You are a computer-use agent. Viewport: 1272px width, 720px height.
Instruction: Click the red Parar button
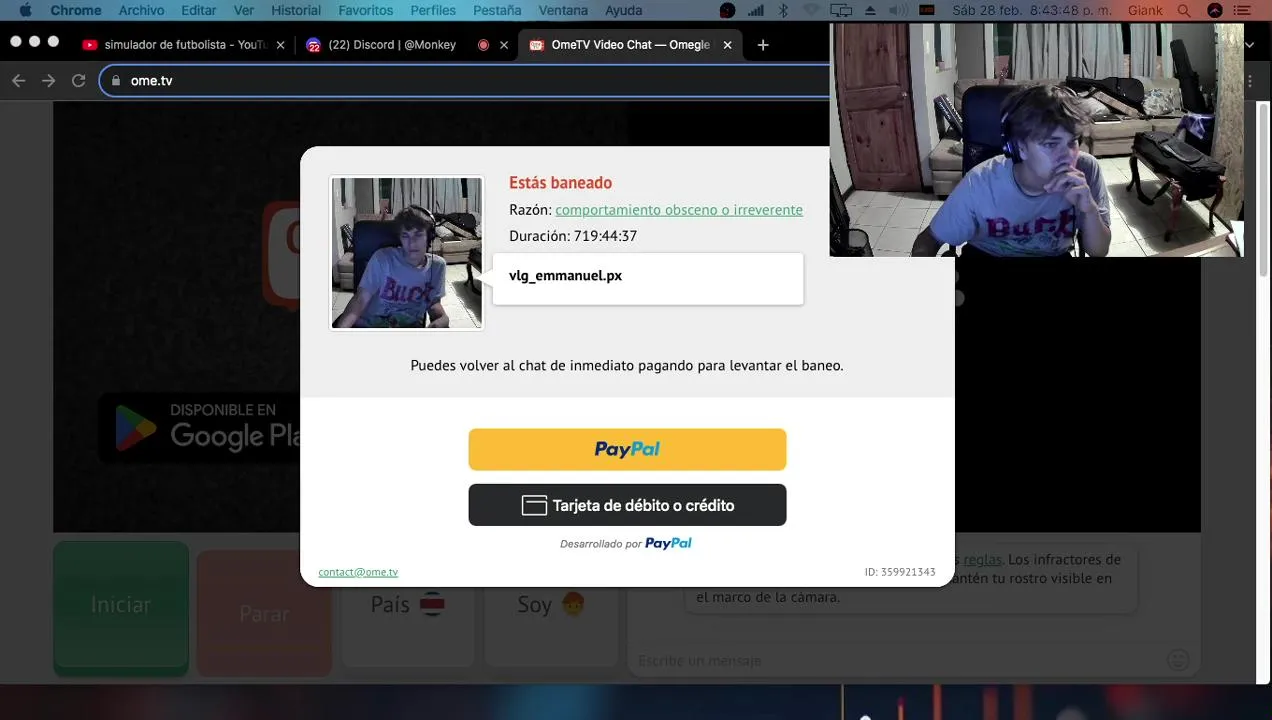[264, 612]
